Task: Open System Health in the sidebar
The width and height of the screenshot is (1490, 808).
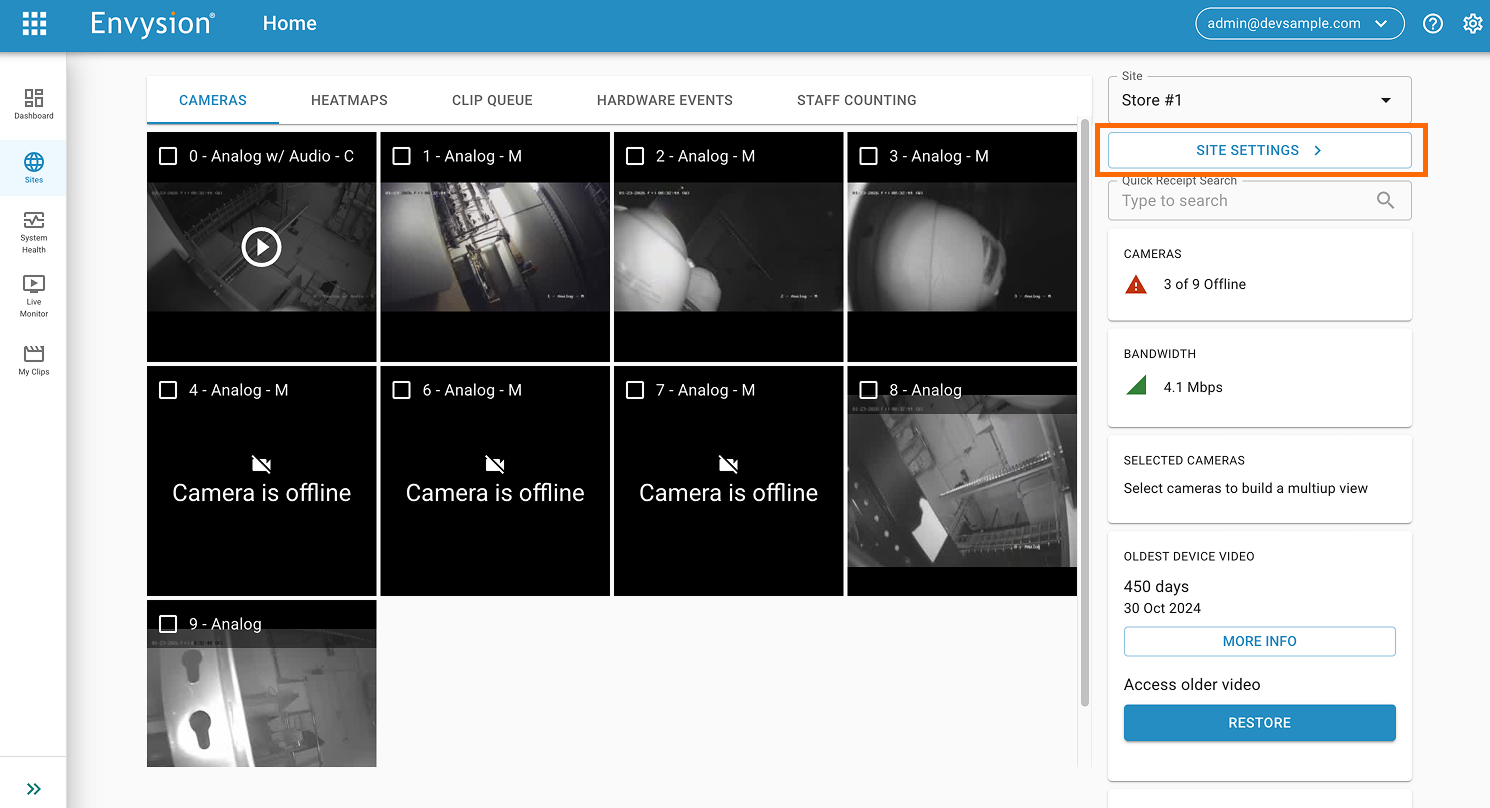Action: (x=34, y=231)
